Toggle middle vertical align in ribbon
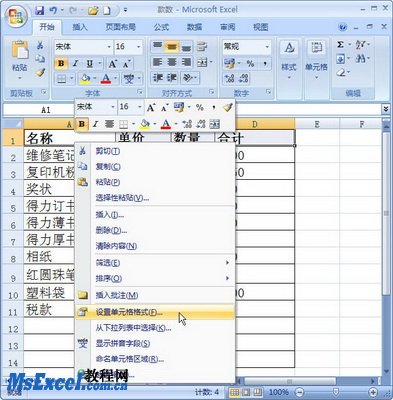Image resolution: width=393 pixels, height=400 pixels. point(172,47)
